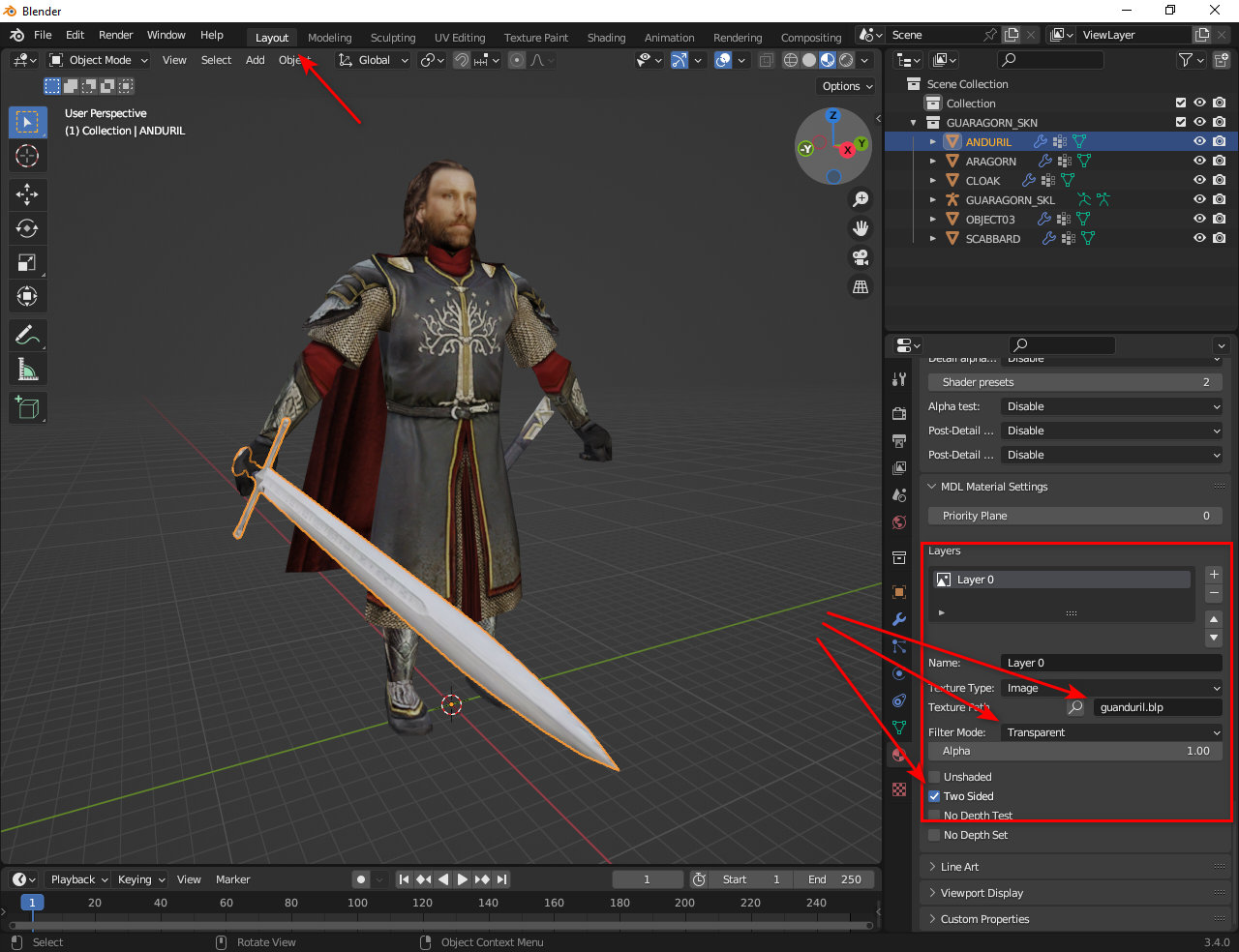Image resolution: width=1239 pixels, height=952 pixels.
Task: Browse for texture path with magnifier button
Action: (x=1075, y=707)
